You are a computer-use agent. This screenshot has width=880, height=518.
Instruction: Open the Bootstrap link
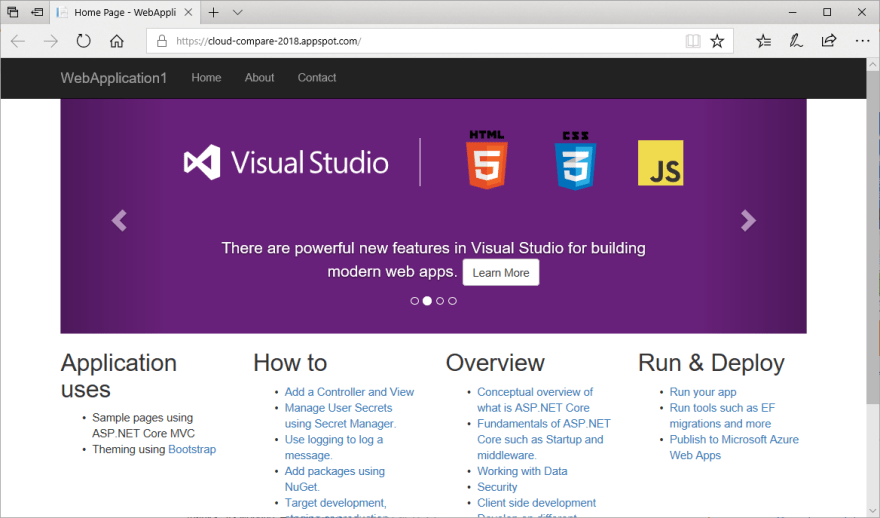click(192, 450)
